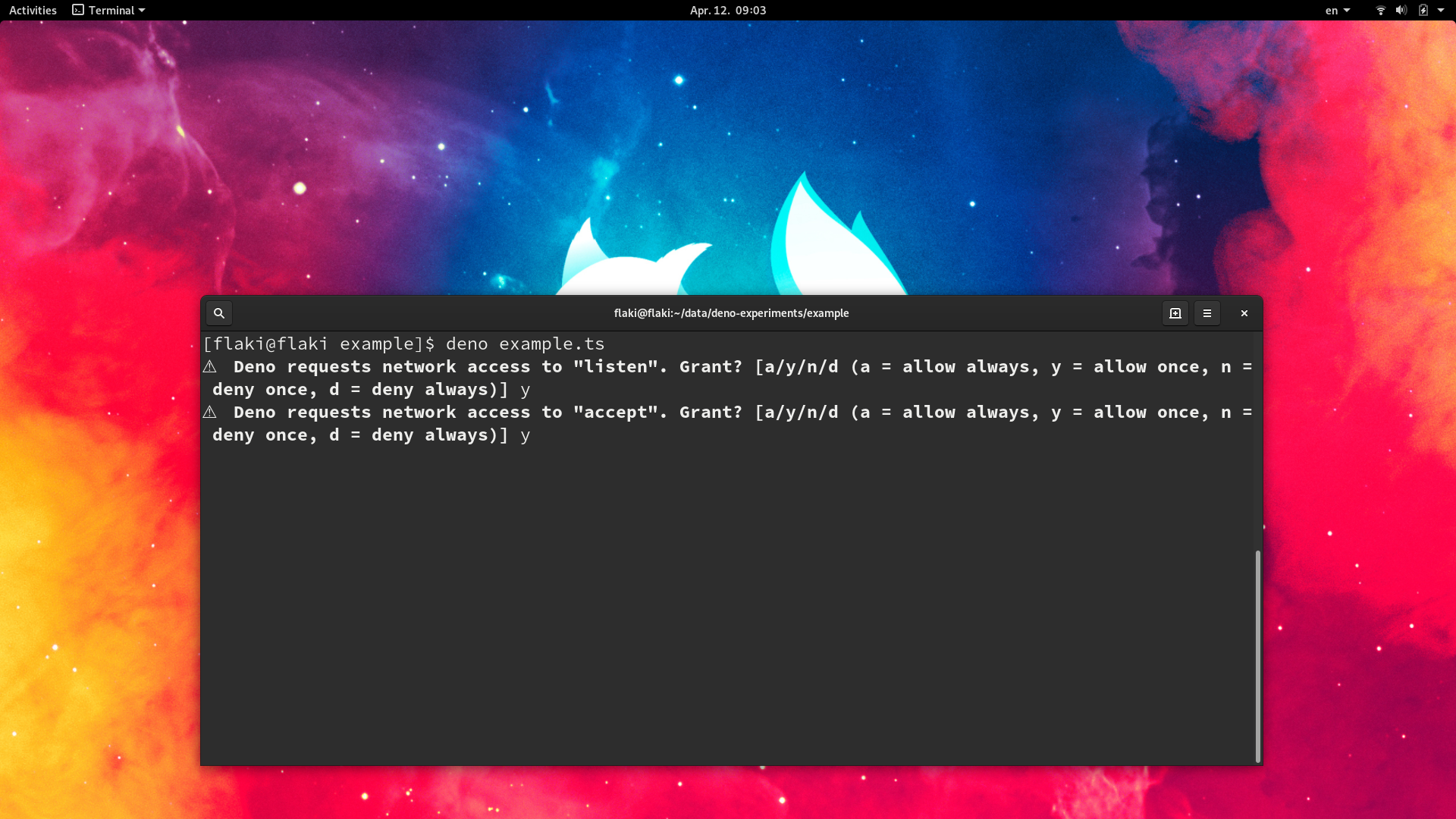Open the terminal search tool

coord(219,313)
